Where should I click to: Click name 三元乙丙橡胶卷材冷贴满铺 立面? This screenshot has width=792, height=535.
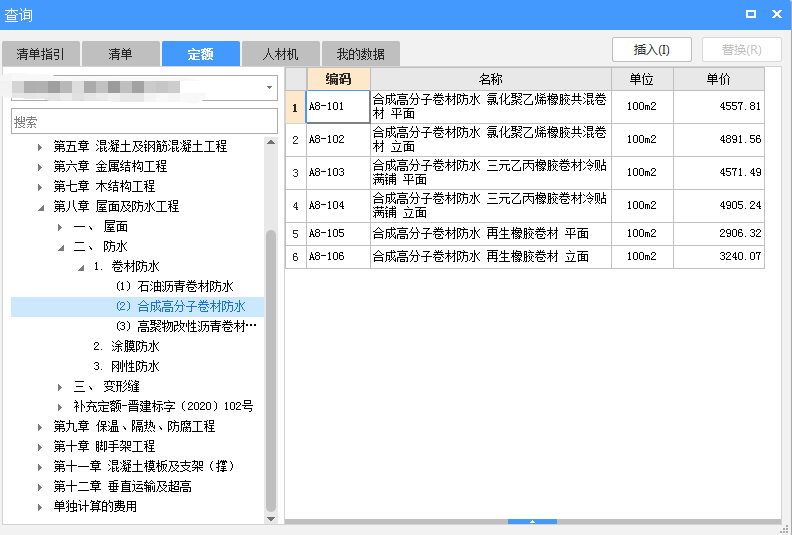tap(489, 205)
